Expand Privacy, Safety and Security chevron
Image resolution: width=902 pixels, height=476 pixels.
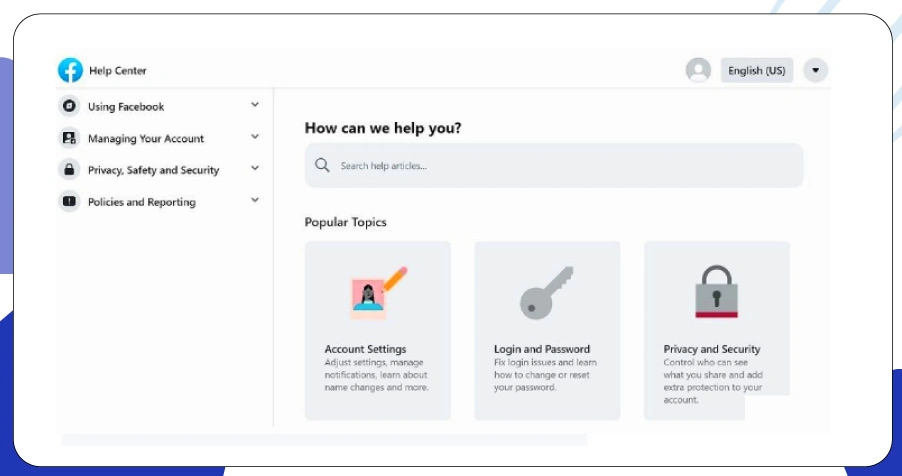click(x=255, y=169)
